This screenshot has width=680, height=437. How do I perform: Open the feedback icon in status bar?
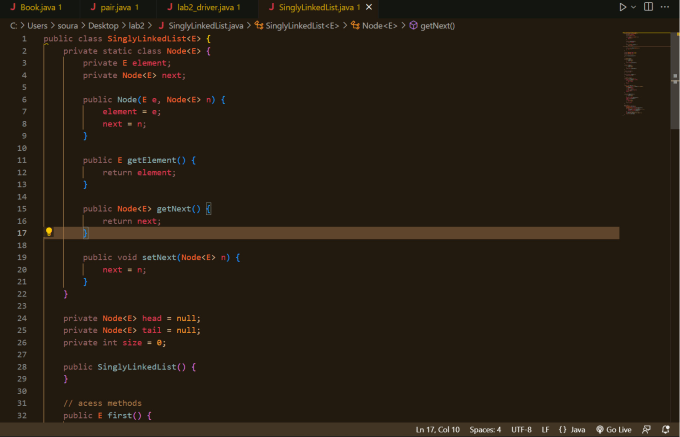click(x=646, y=430)
